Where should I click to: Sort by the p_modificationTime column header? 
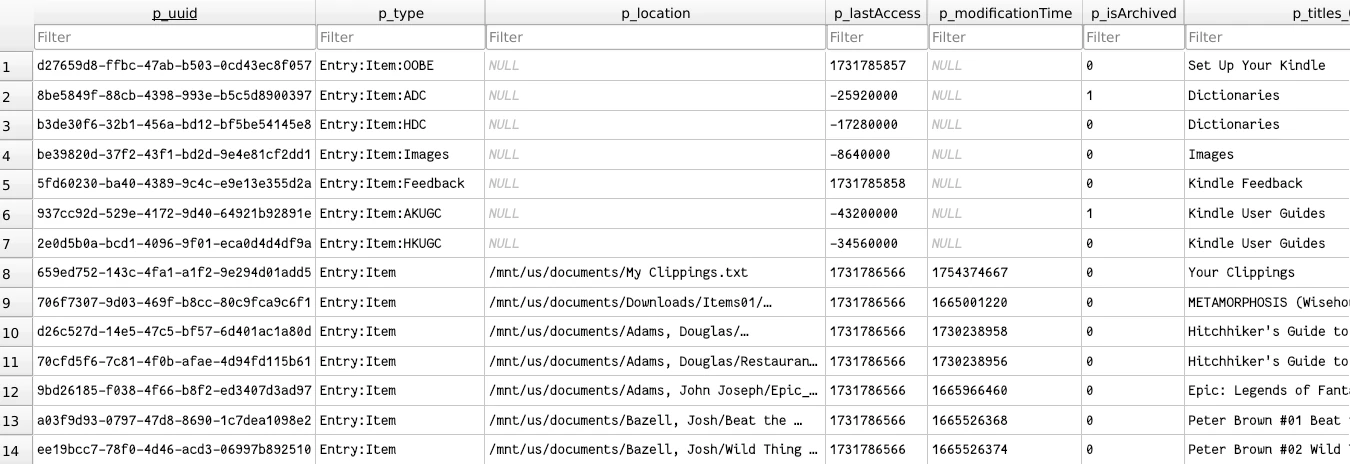(1005, 13)
